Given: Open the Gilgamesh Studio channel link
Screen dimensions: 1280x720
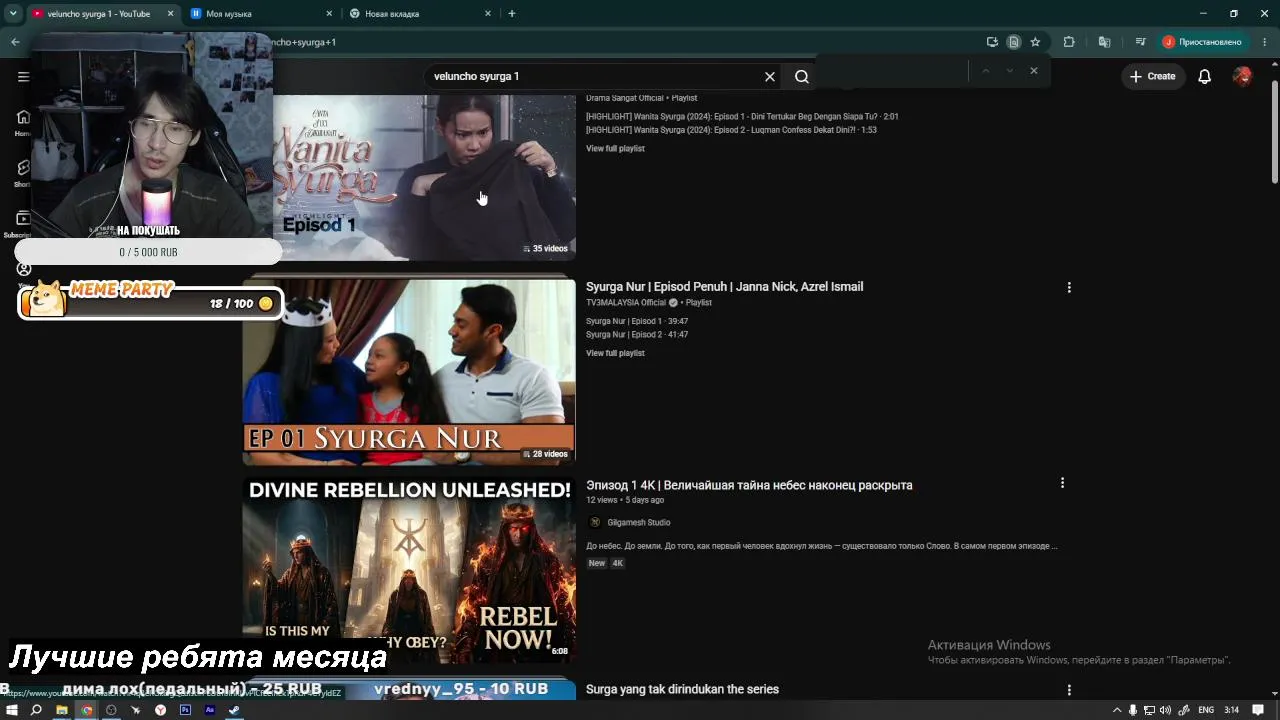Looking at the screenshot, I should point(638,523).
